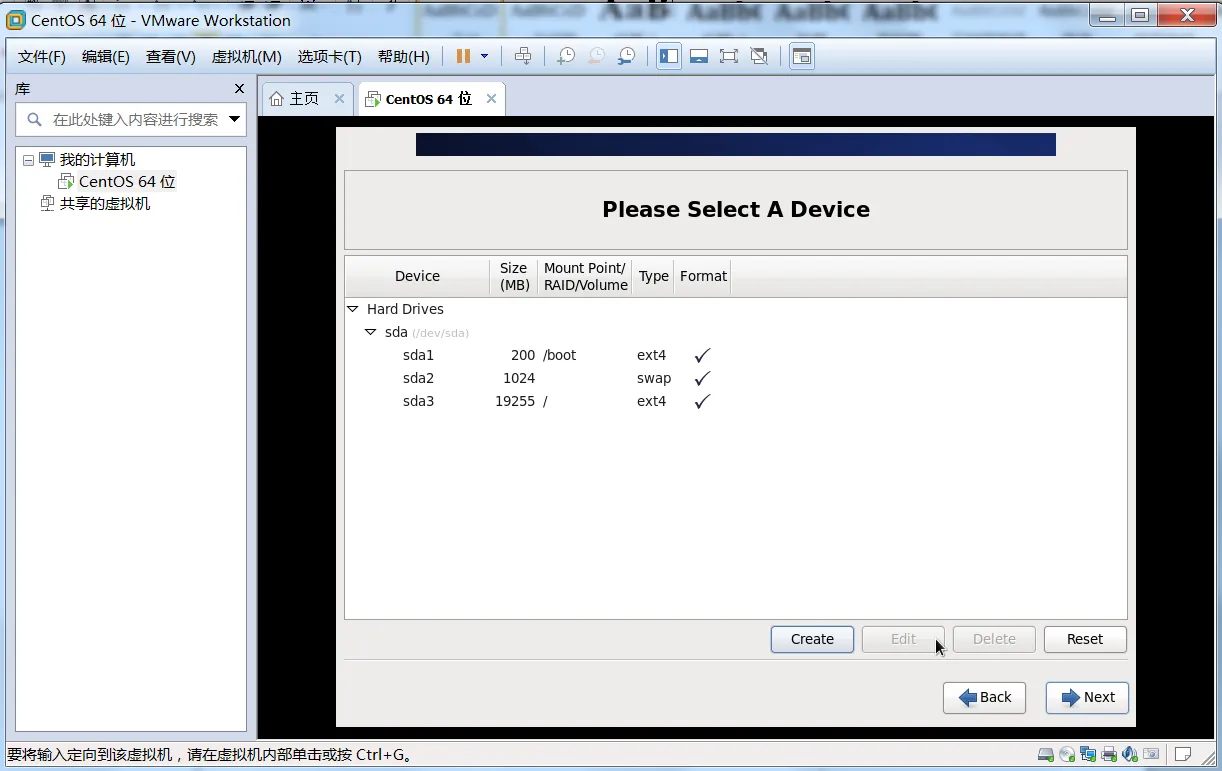The width and height of the screenshot is (1222, 771).
Task: Collapse the Hard Drives disclosure triangle
Action: tap(353, 309)
